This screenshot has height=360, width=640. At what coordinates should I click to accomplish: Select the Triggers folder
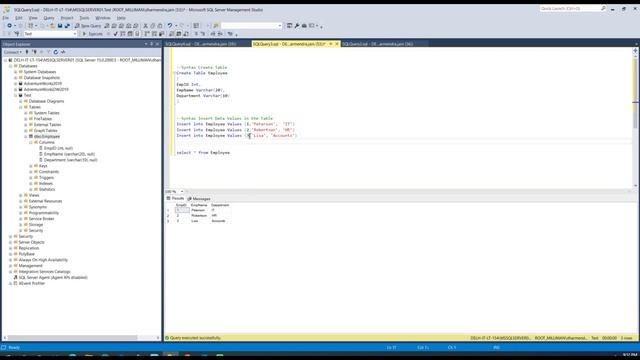(46, 178)
